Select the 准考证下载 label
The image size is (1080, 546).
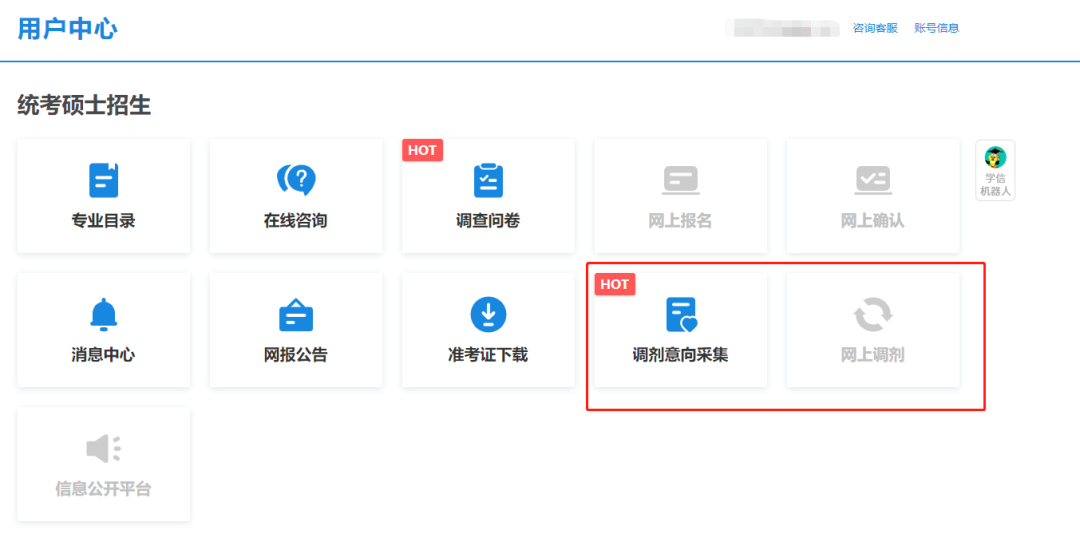click(x=488, y=355)
